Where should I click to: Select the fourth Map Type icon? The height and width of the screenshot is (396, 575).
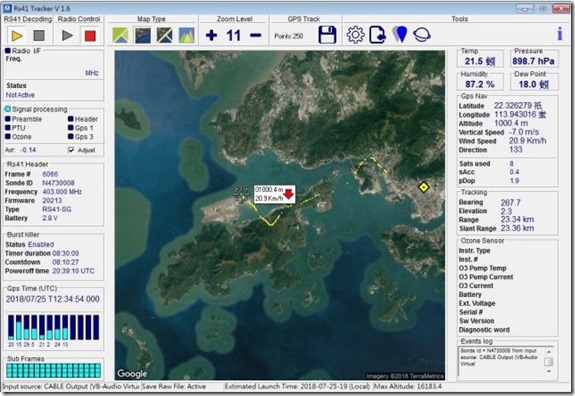tap(186, 36)
